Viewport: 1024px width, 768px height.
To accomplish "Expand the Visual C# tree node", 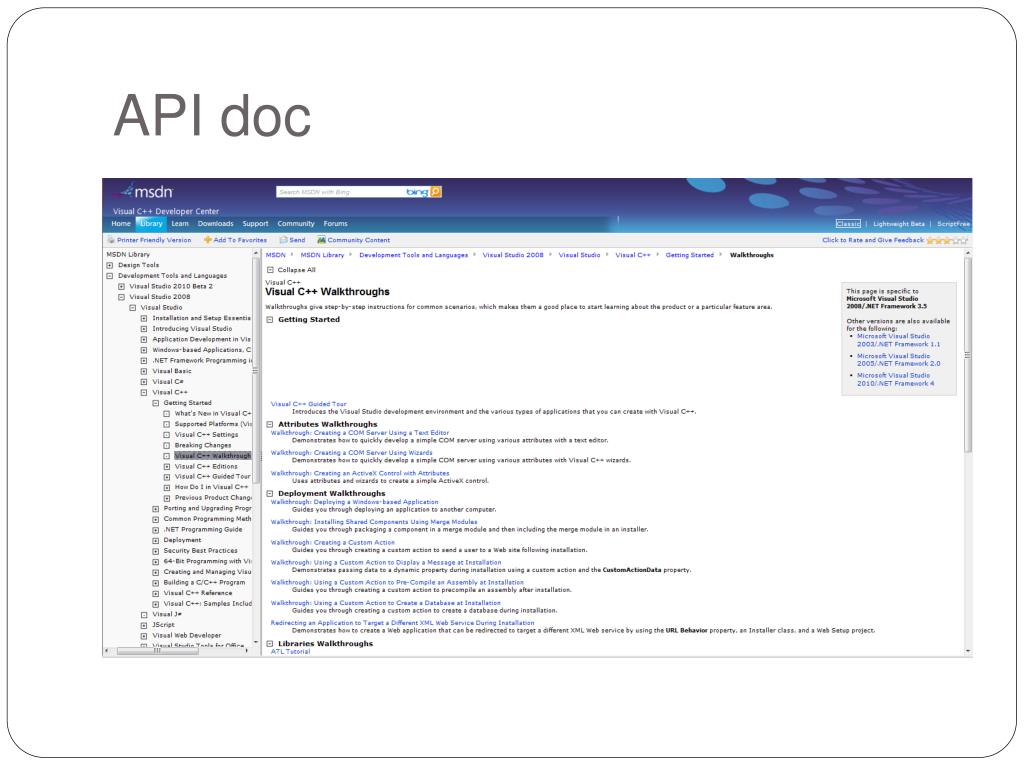I will 144,381.
